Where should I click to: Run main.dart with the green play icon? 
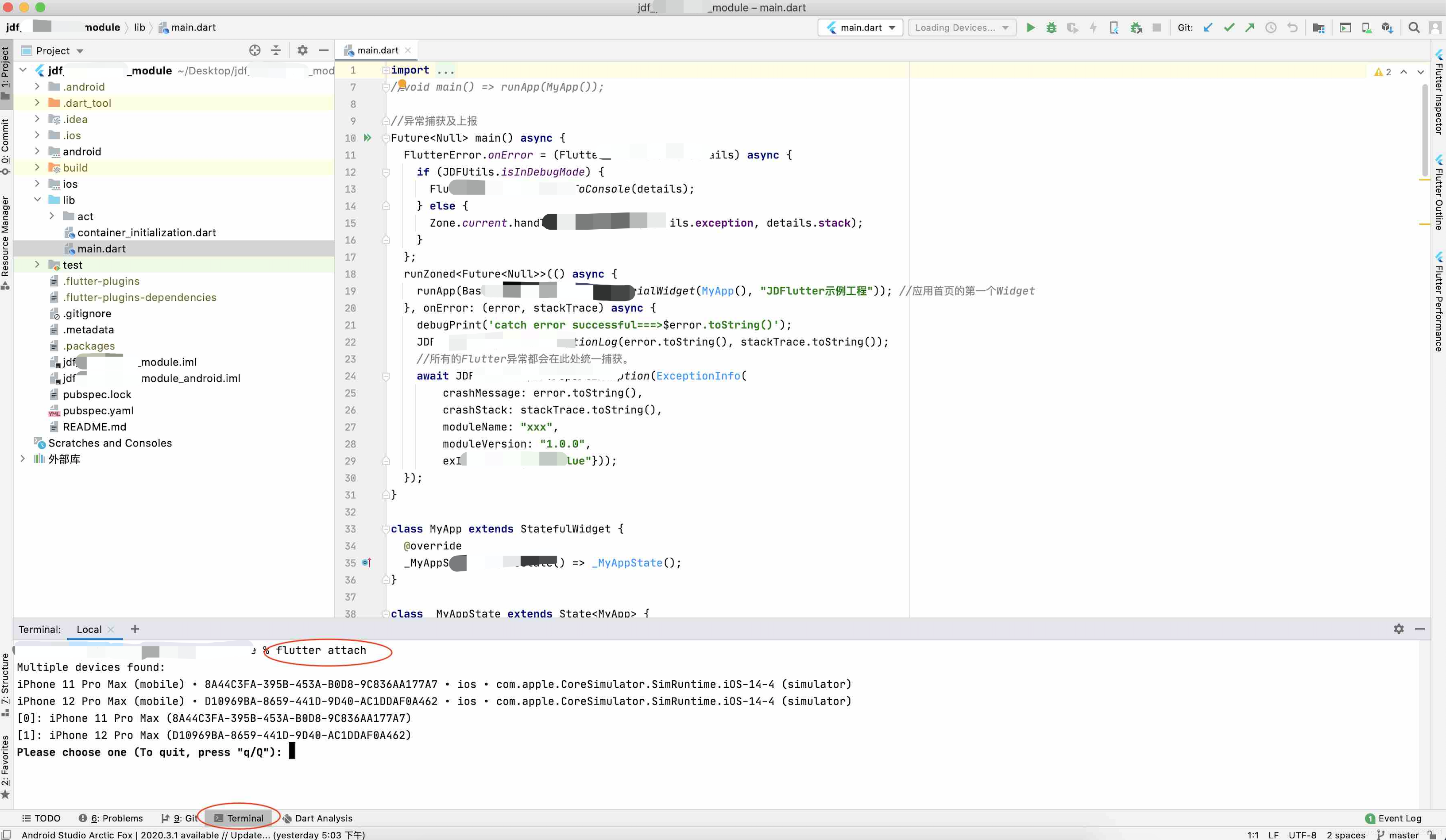(1031, 27)
